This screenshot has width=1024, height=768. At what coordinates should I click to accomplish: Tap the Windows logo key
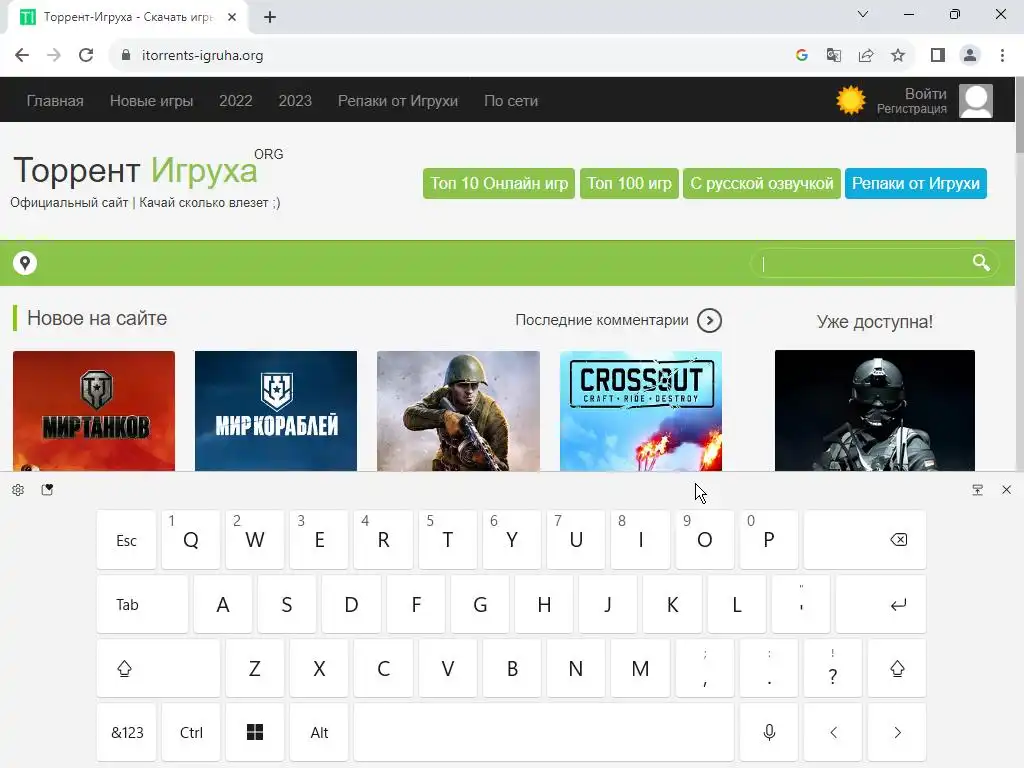coord(255,733)
